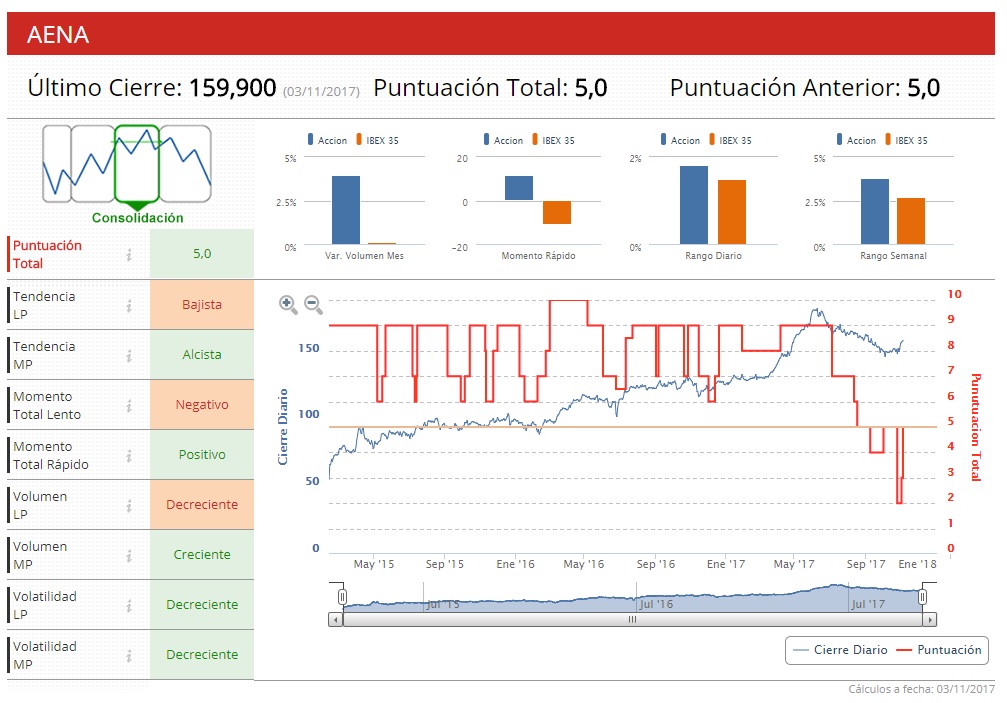Click the navigator scrollbar thumb
Screen dimensions: 1007x703
(x=633, y=620)
